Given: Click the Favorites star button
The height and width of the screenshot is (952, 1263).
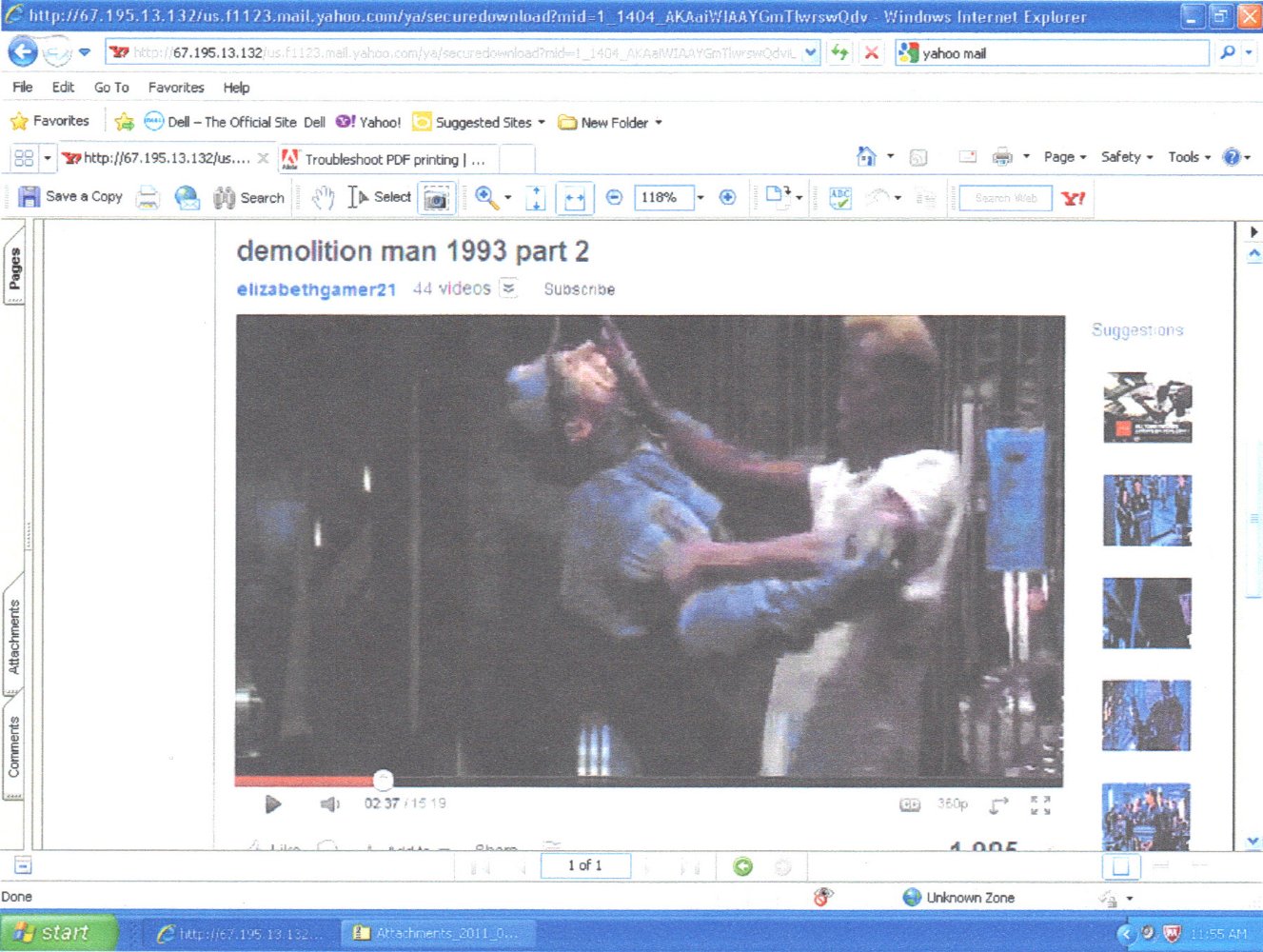Looking at the screenshot, I should tap(50, 121).
